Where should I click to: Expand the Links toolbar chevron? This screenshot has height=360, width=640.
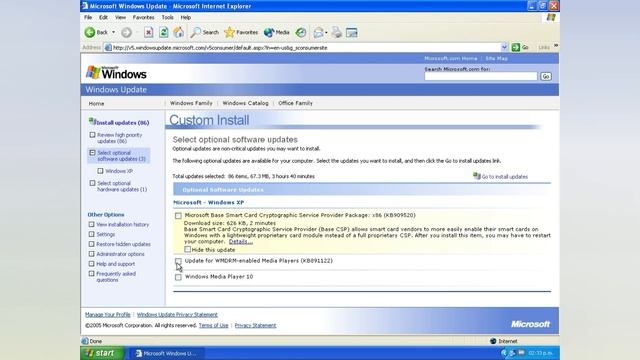tap(556, 46)
